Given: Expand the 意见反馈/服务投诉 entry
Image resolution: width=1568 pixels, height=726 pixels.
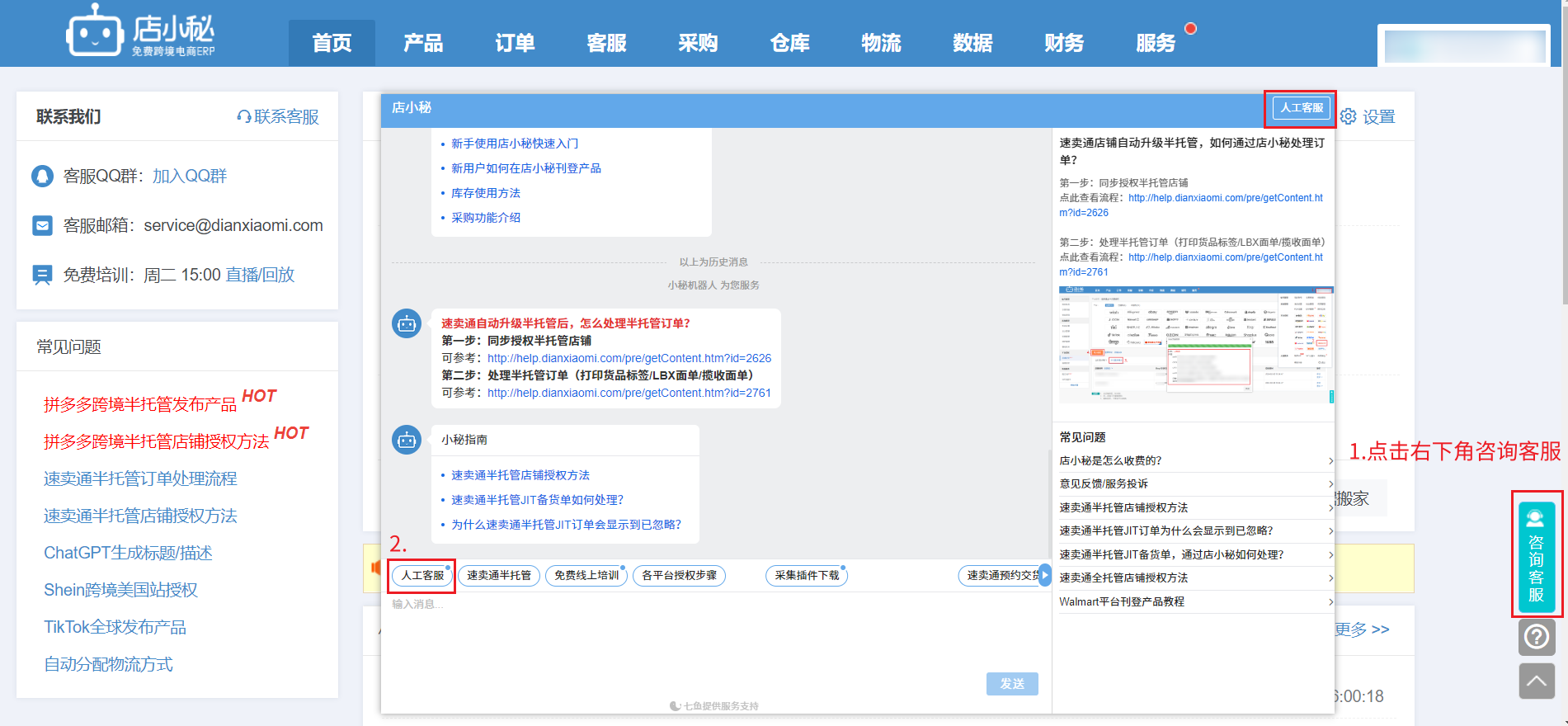Looking at the screenshot, I should (1194, 484).
